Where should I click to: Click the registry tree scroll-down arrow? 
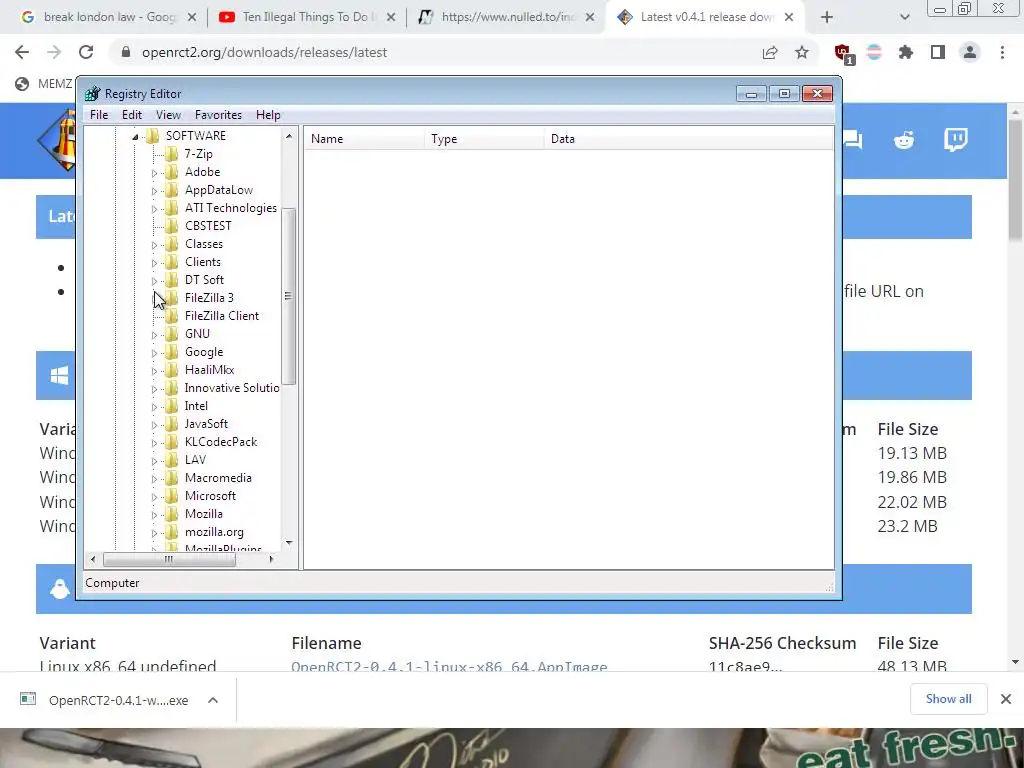[289, 543]
